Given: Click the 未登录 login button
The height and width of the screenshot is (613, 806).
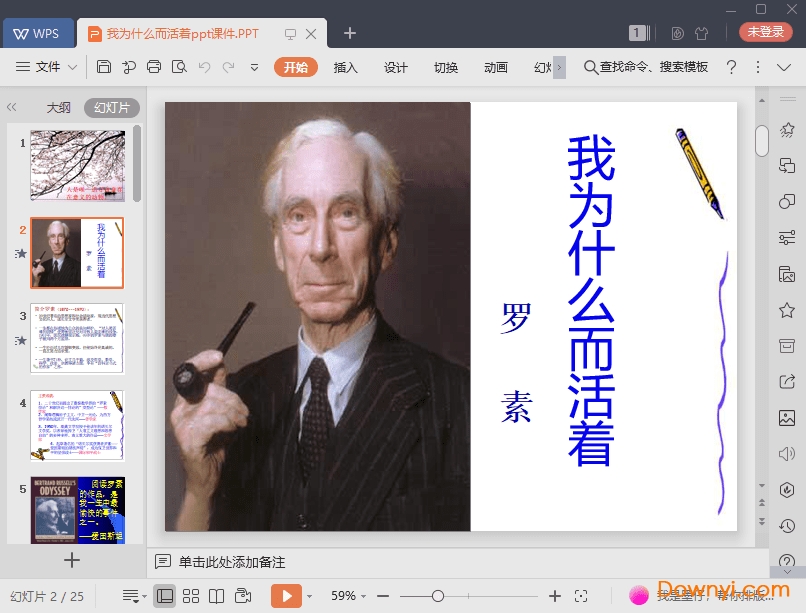Looking at the screenshot, I should [764, 31].
